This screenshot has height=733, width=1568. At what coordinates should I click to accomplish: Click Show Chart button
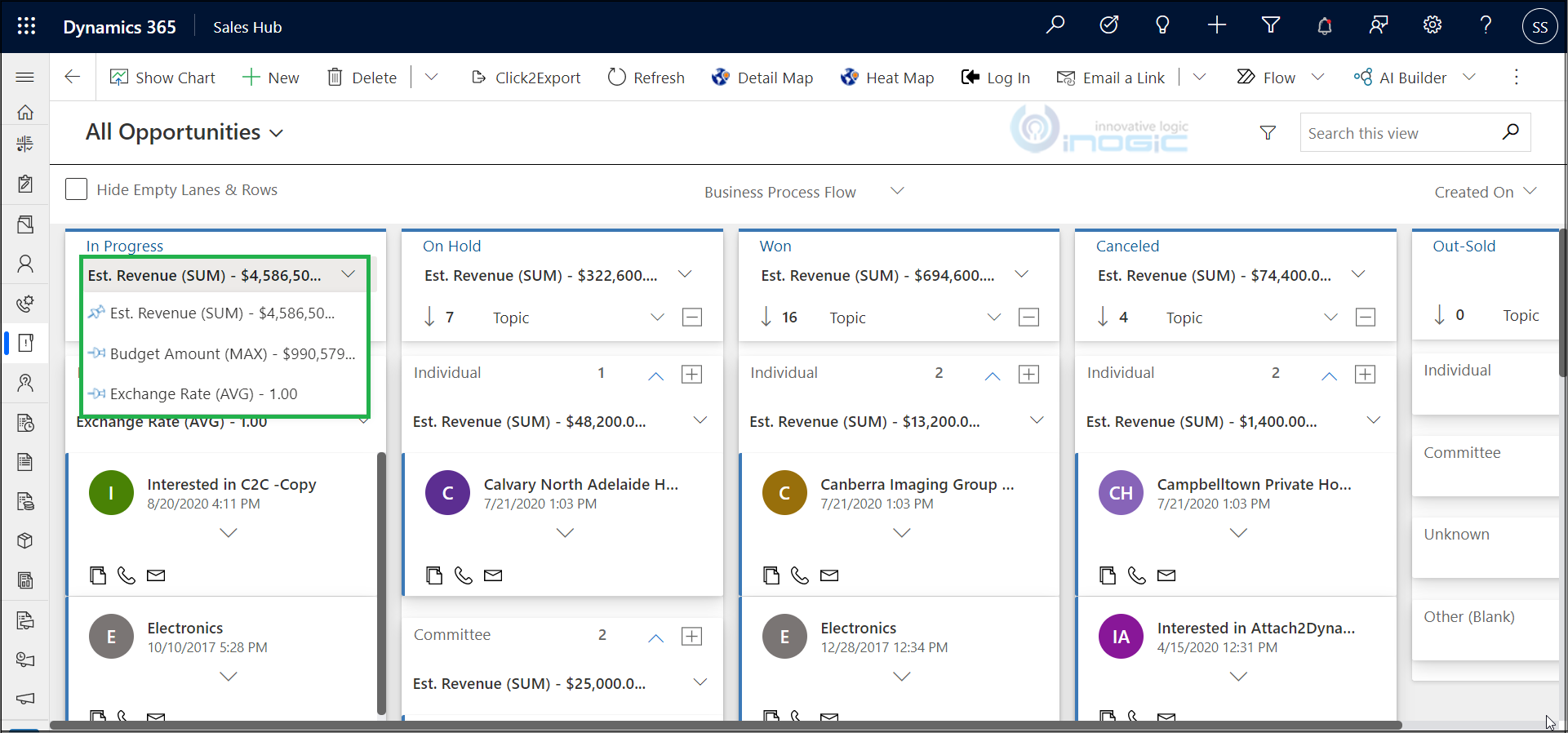(163, 77)
